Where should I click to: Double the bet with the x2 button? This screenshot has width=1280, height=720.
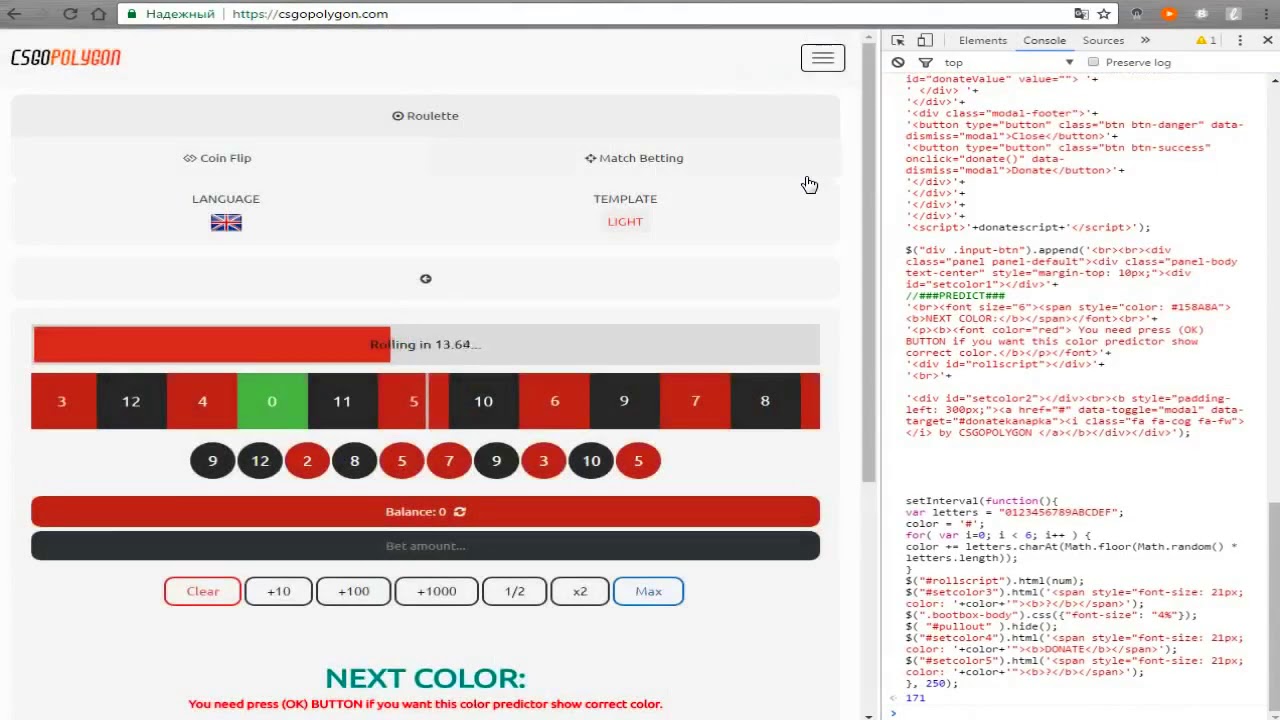(580, 591)
